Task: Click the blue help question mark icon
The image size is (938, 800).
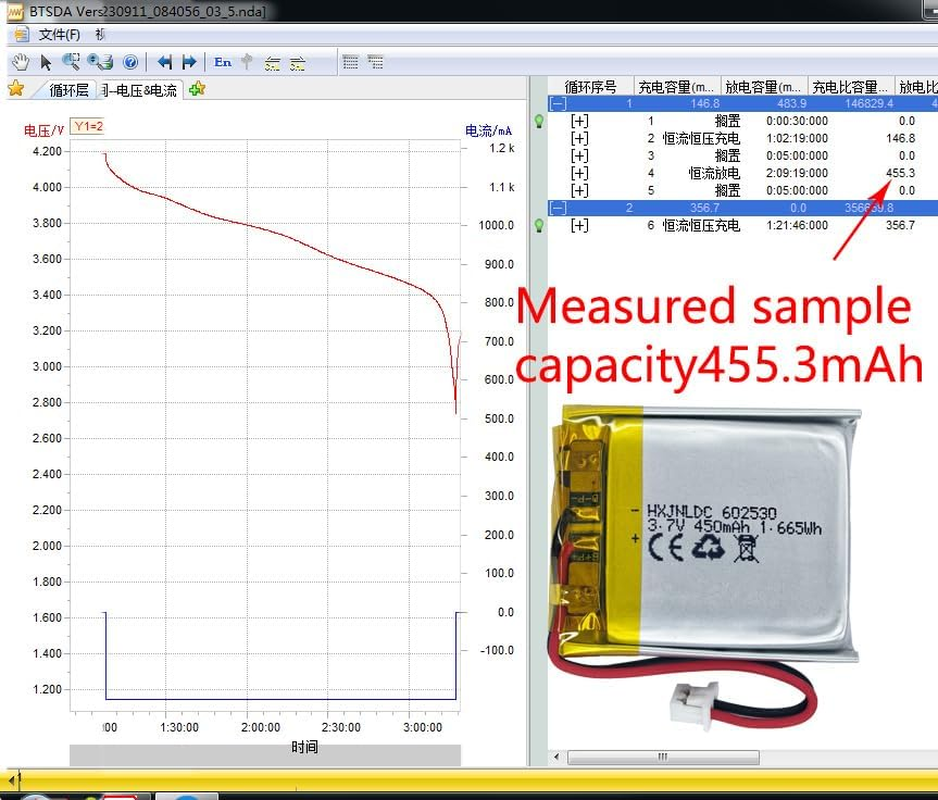Action: pos(130,62)
